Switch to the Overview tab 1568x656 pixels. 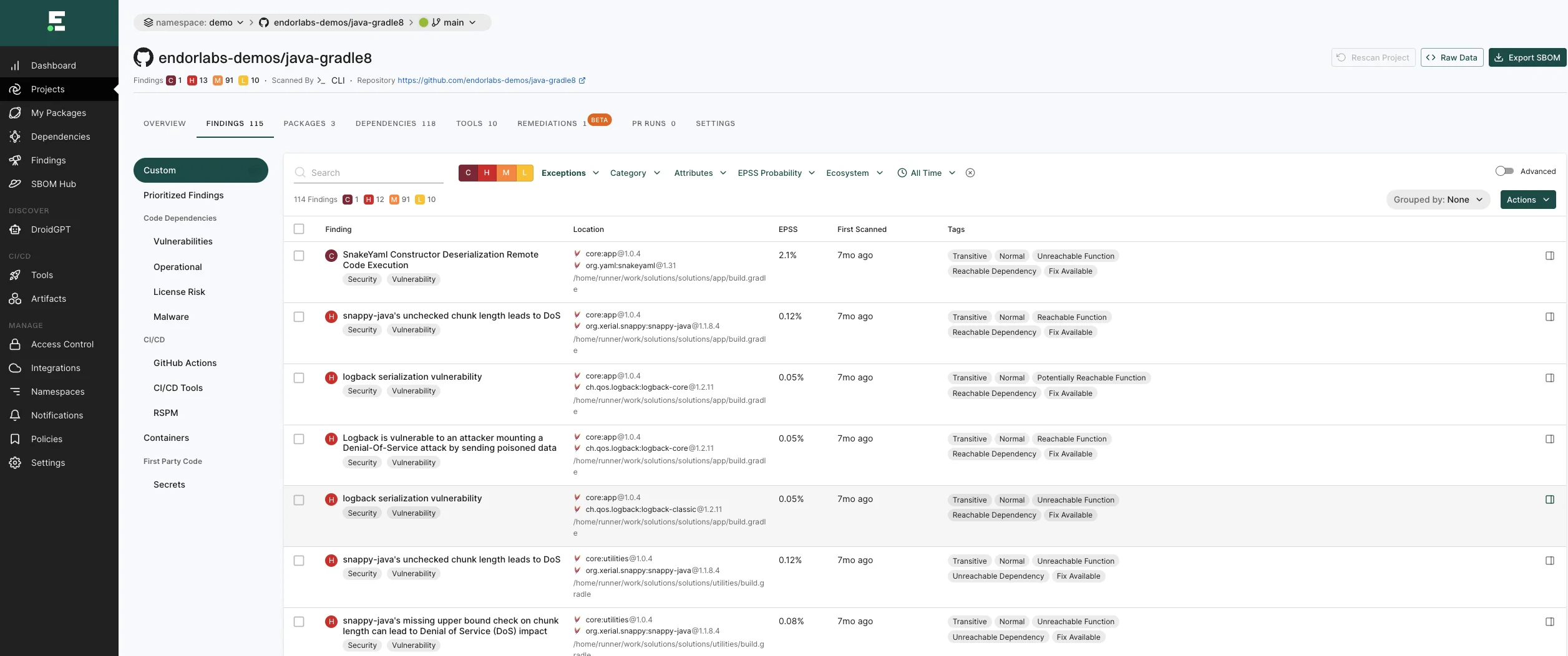click(x=165, y=123)
